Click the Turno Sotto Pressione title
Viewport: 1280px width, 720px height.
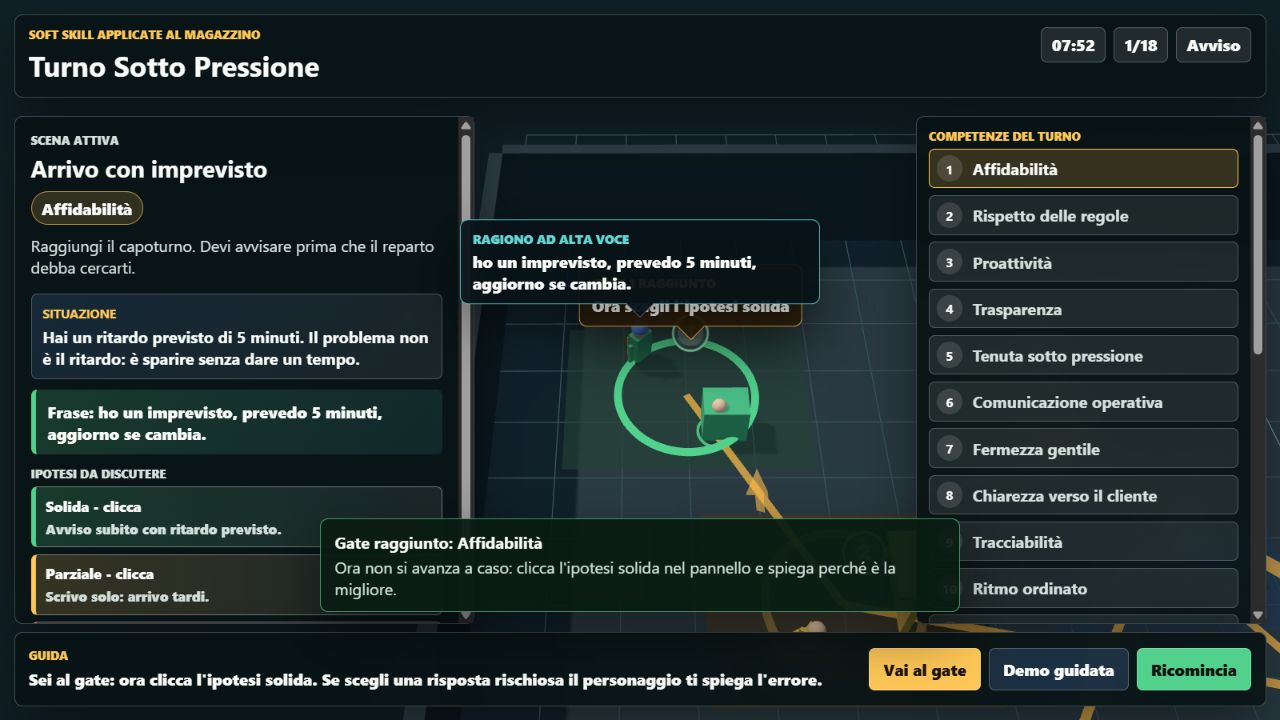[x=174, y=67]
